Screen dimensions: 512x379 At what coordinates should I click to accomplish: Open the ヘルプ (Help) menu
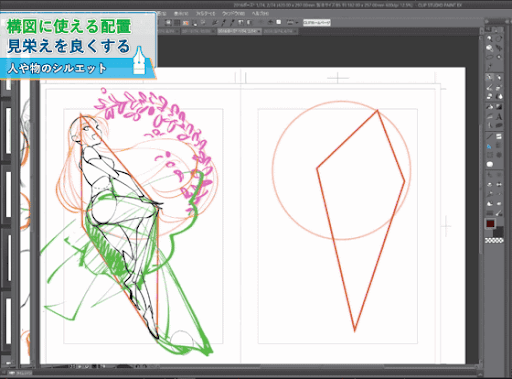pyautogui.click(x=260, y=14)
